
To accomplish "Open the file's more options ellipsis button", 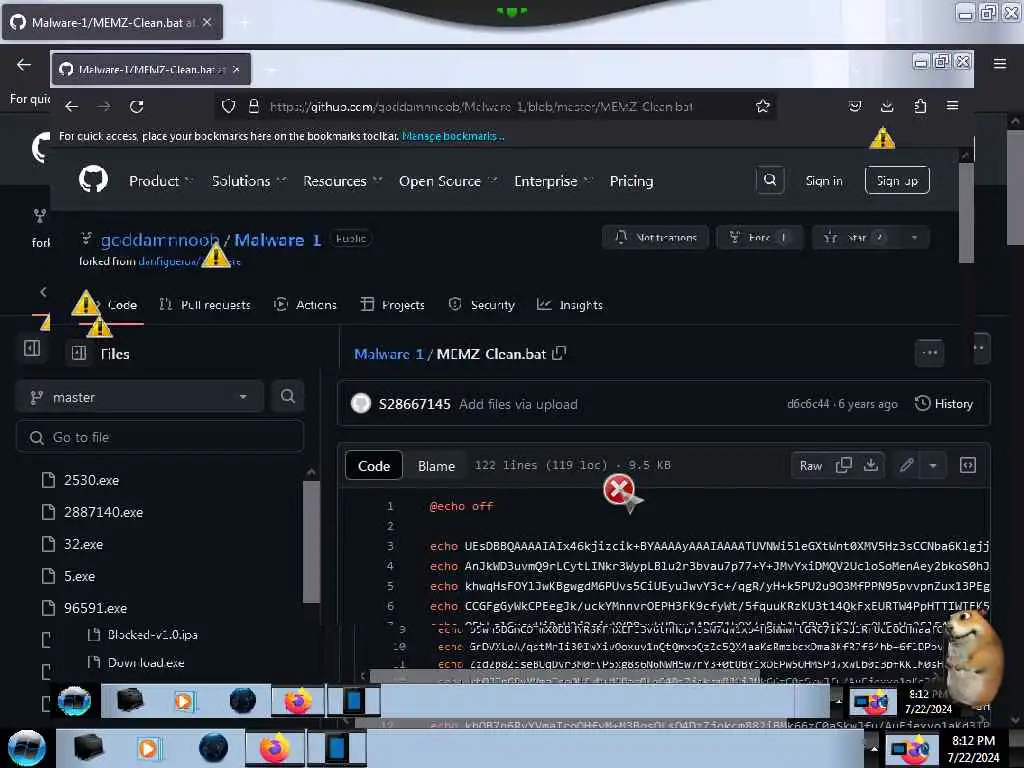I will coord(930,353).
